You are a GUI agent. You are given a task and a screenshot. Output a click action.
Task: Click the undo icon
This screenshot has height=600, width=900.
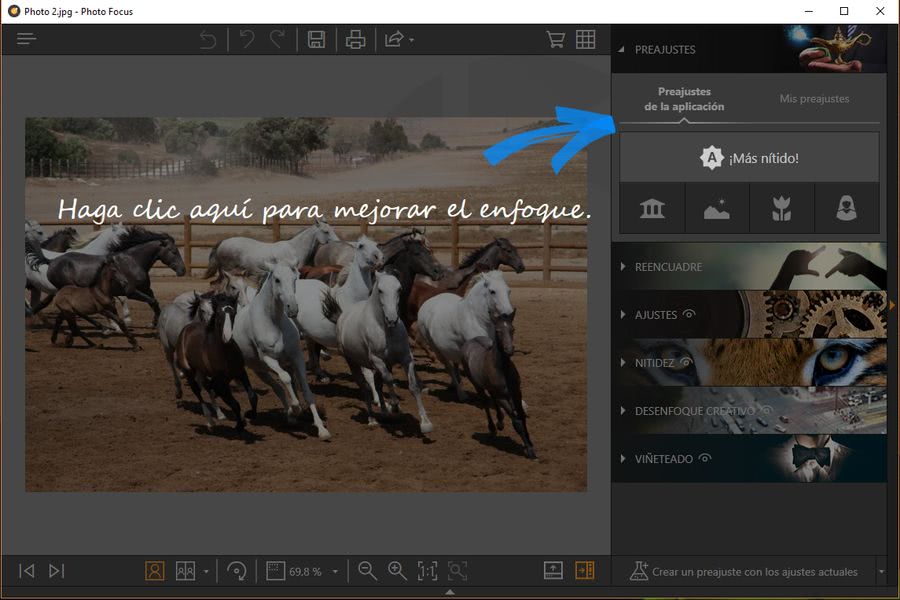click(x=247, y=39)
